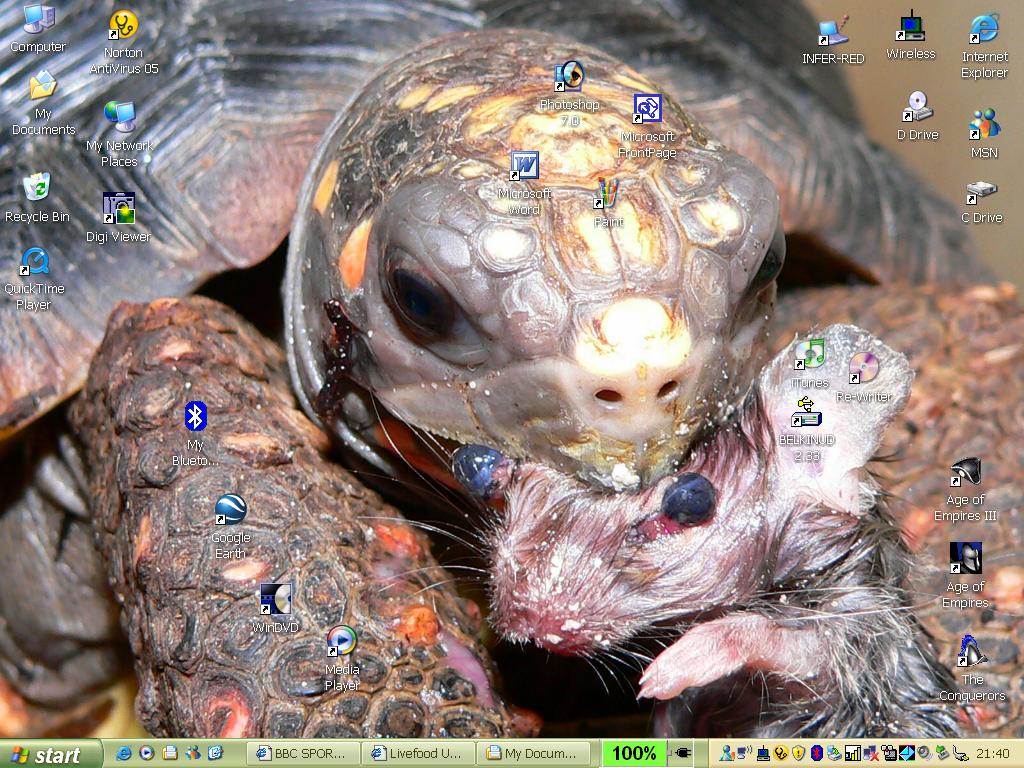
Task: Open Wireless desktop shortcut
Action: point(910,36)
